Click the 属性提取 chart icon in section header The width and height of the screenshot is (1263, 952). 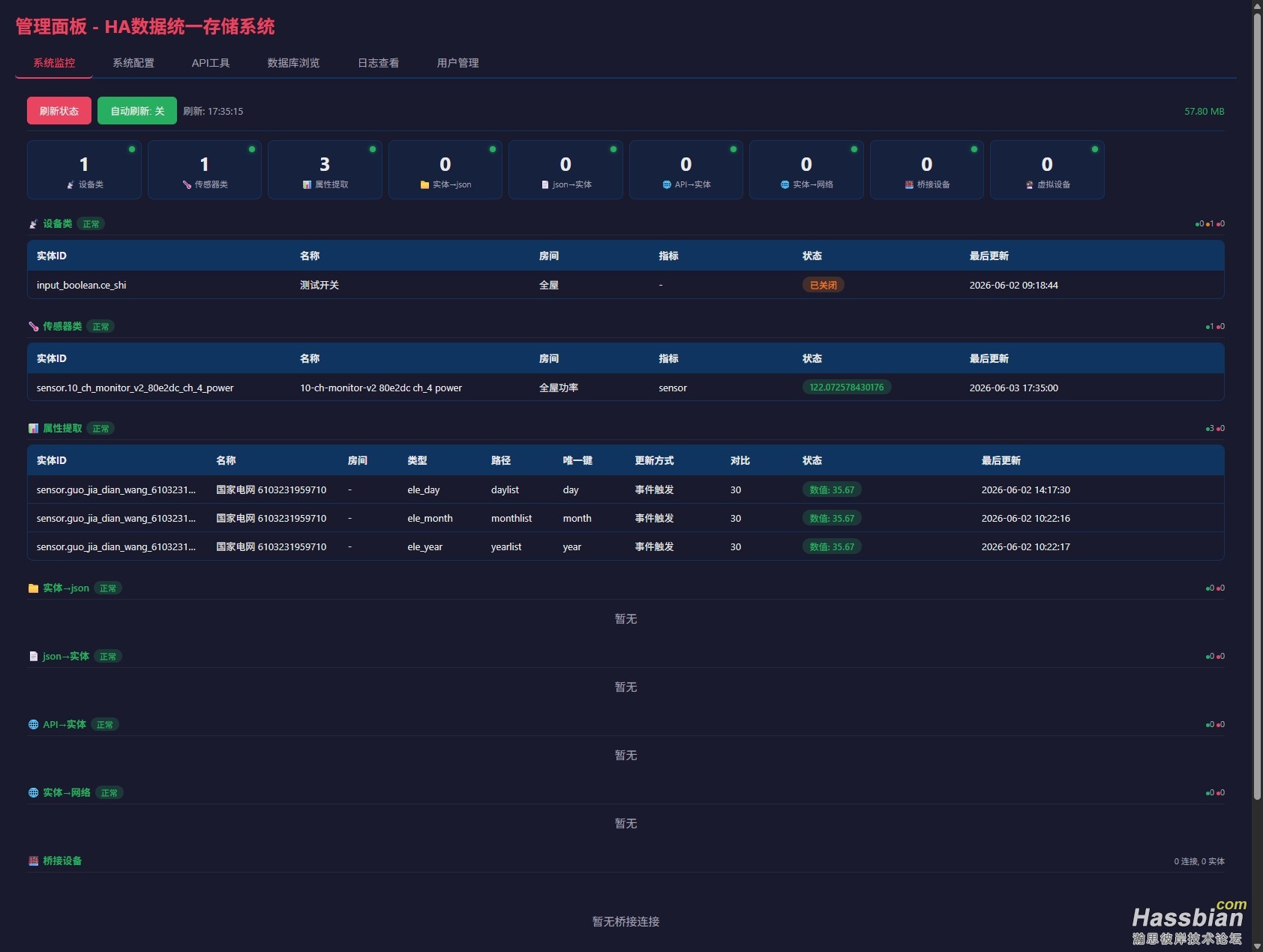[x=33, y=429]
